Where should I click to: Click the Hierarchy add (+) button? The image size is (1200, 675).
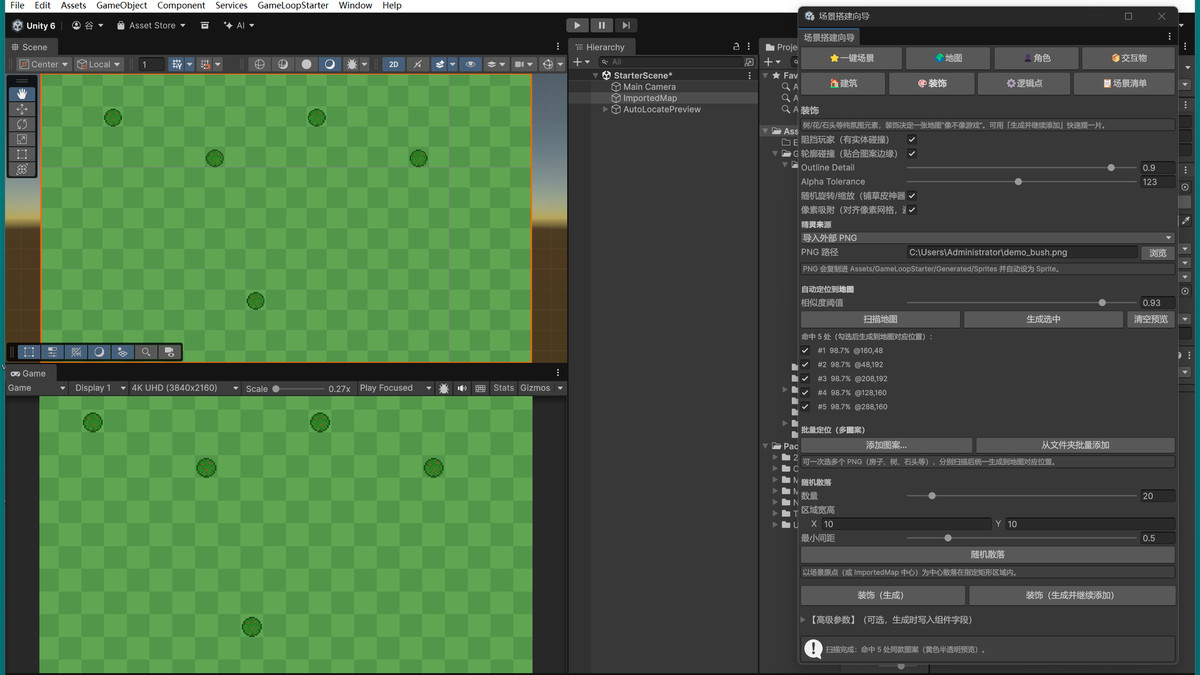pos(581,62)
